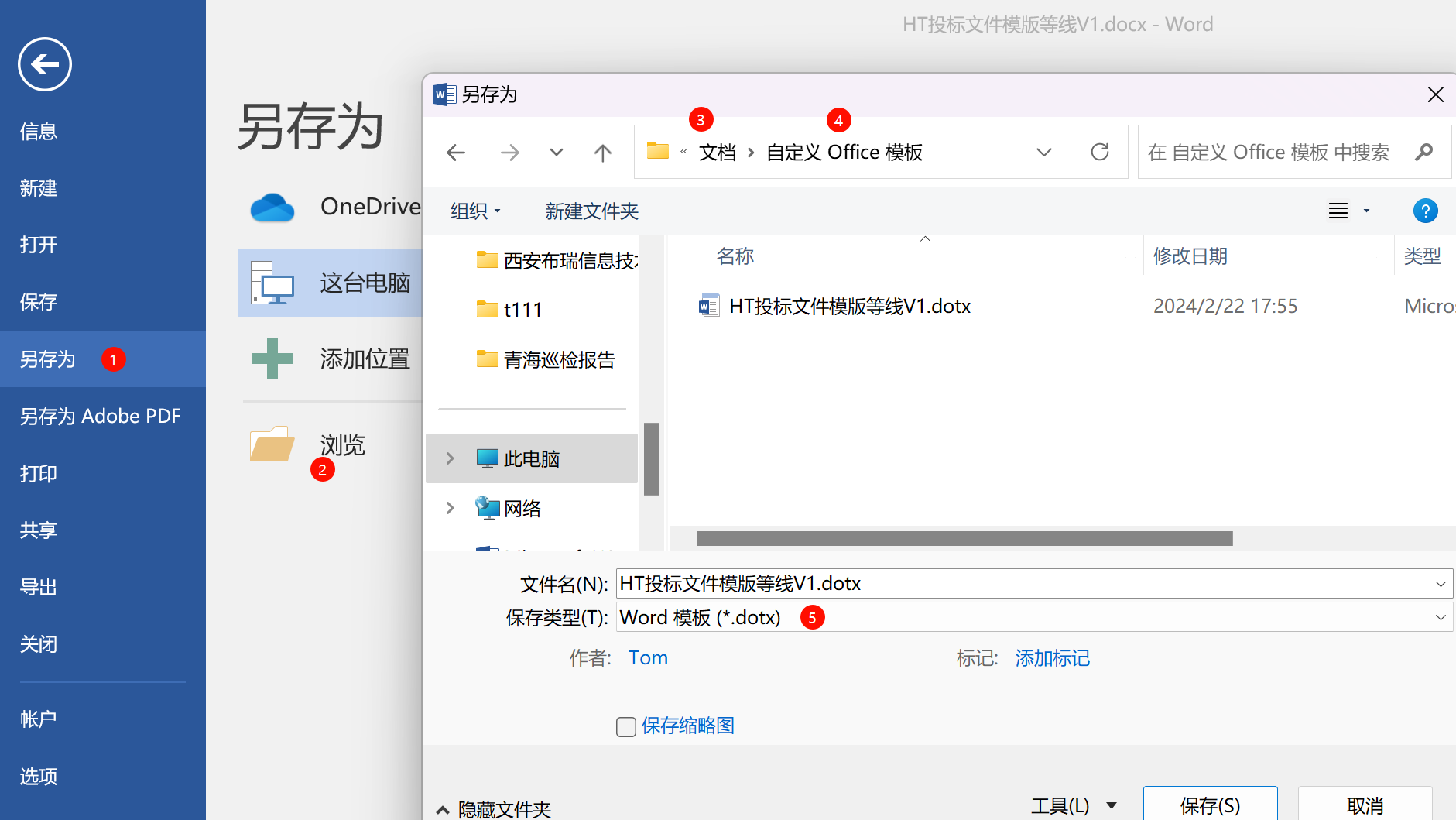Image resolution: width=1456 pixels, height=820 pixels.
Task: Open the 保存类型 format dropdown
Action: pos(1441,617)
